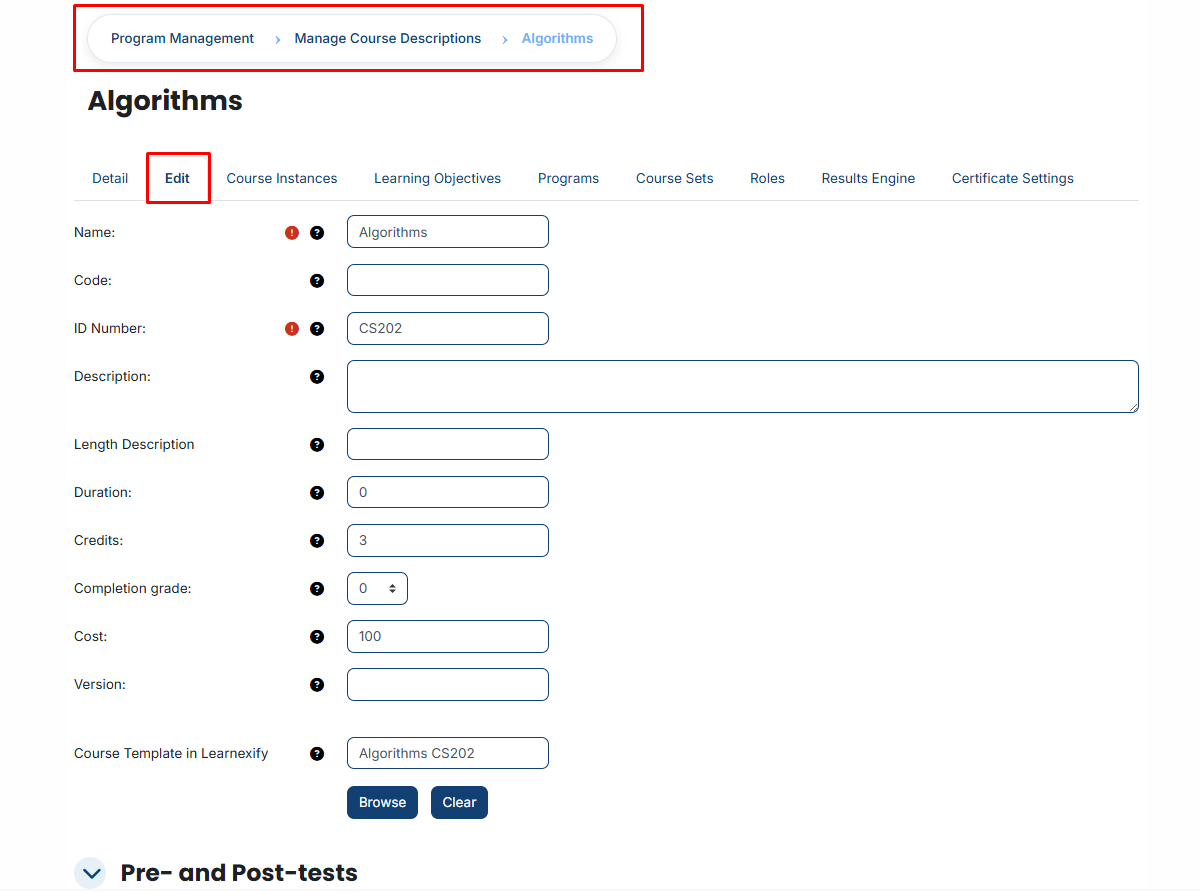Click the Course Template field Algorithms CS202
Image resolution: width=1200 pixels, height=893 pixels.
pyautogui.click(x=448, y=753)
